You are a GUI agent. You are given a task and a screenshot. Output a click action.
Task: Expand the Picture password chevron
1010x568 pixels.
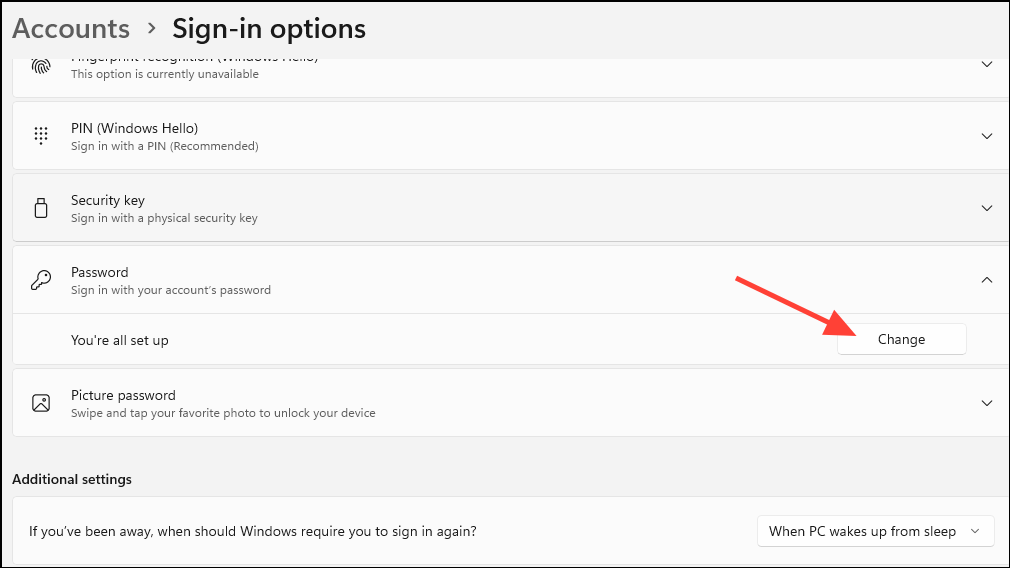point(987,403)
